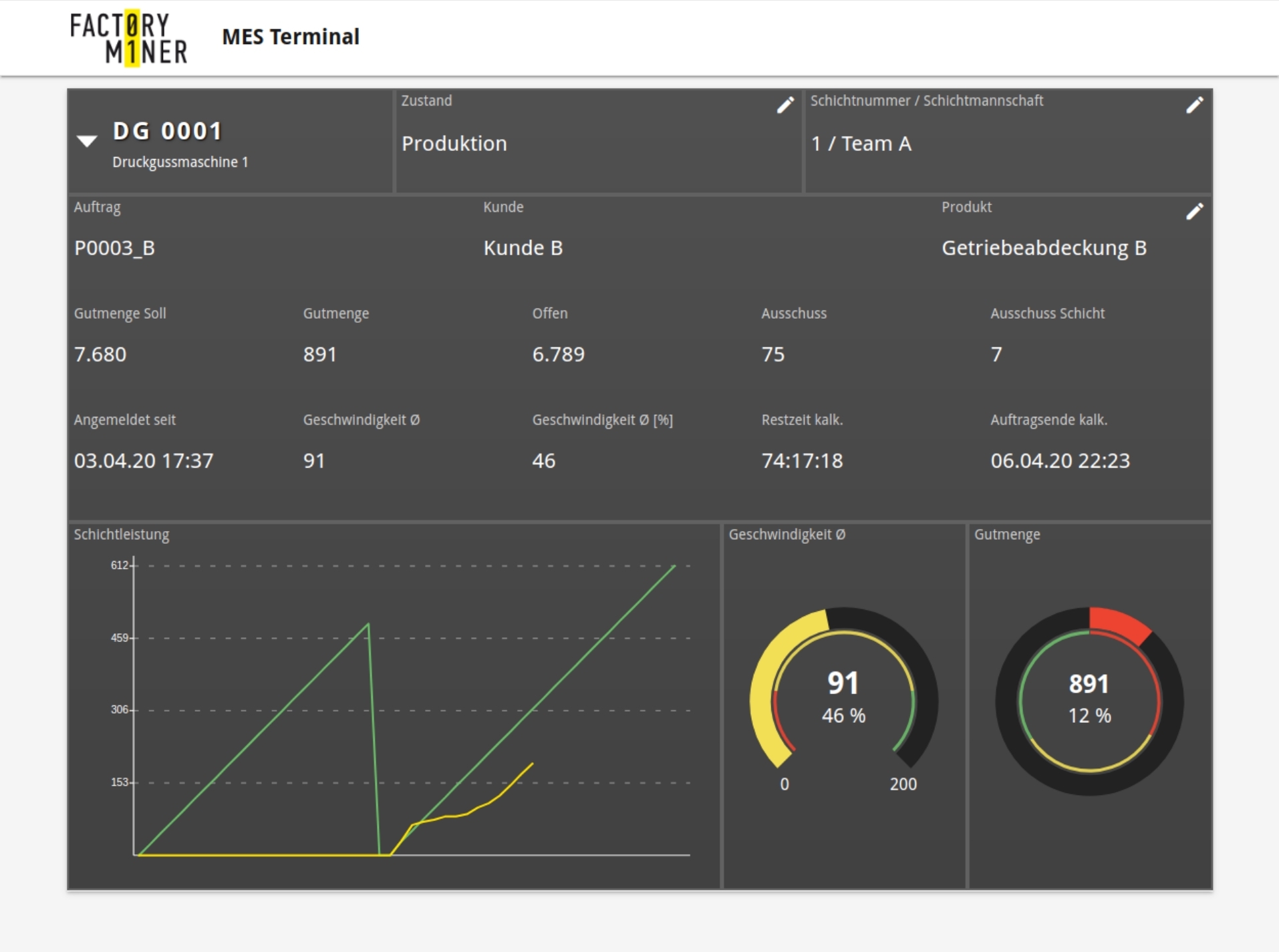This screenshot has height=952, width=1279.
Task: Click the Gutmenge value 891 in the table
Action: coord(320,354)
